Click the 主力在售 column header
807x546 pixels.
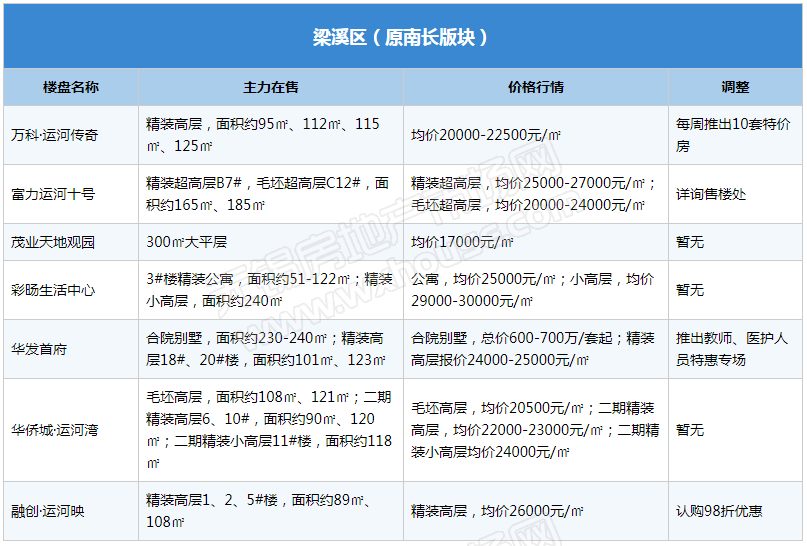click(271, 87)
